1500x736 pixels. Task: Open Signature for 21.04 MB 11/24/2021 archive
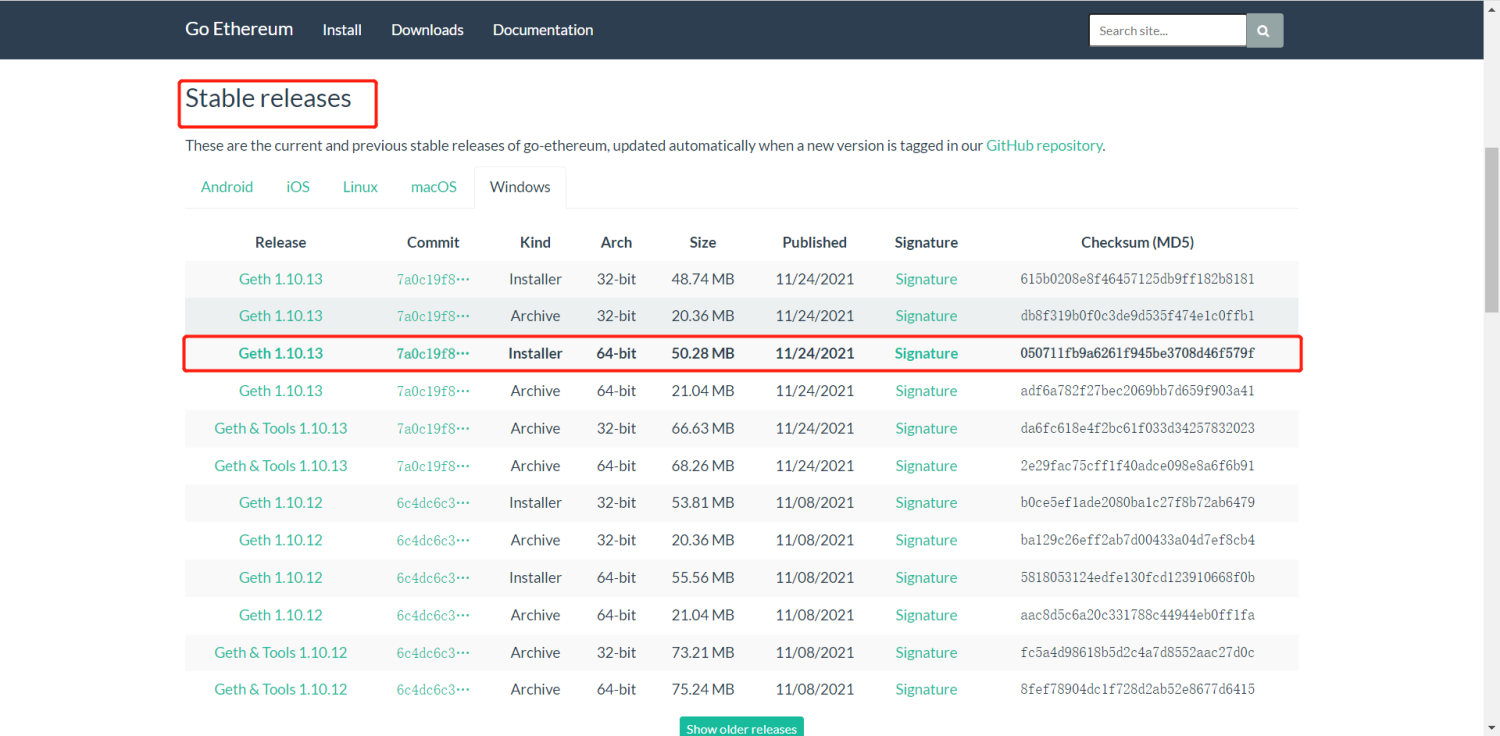[926, 391]
